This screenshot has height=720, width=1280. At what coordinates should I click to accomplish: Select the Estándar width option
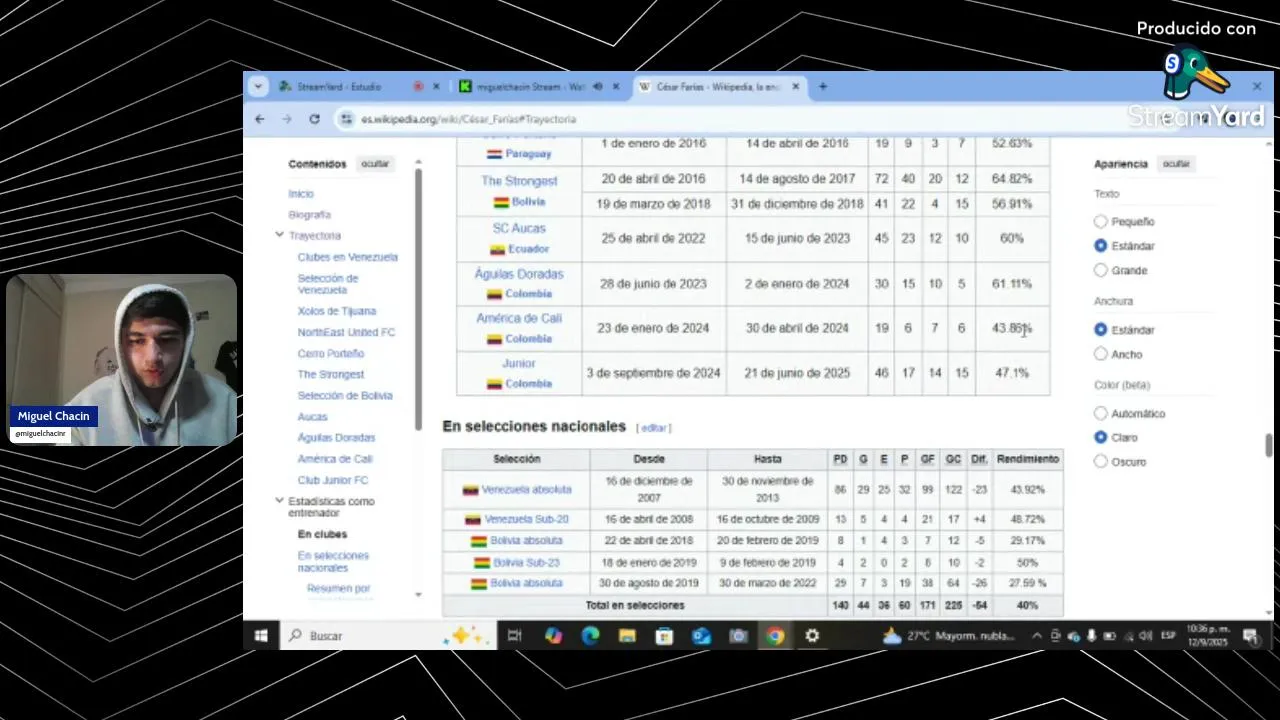click(x=1100, y=330)
